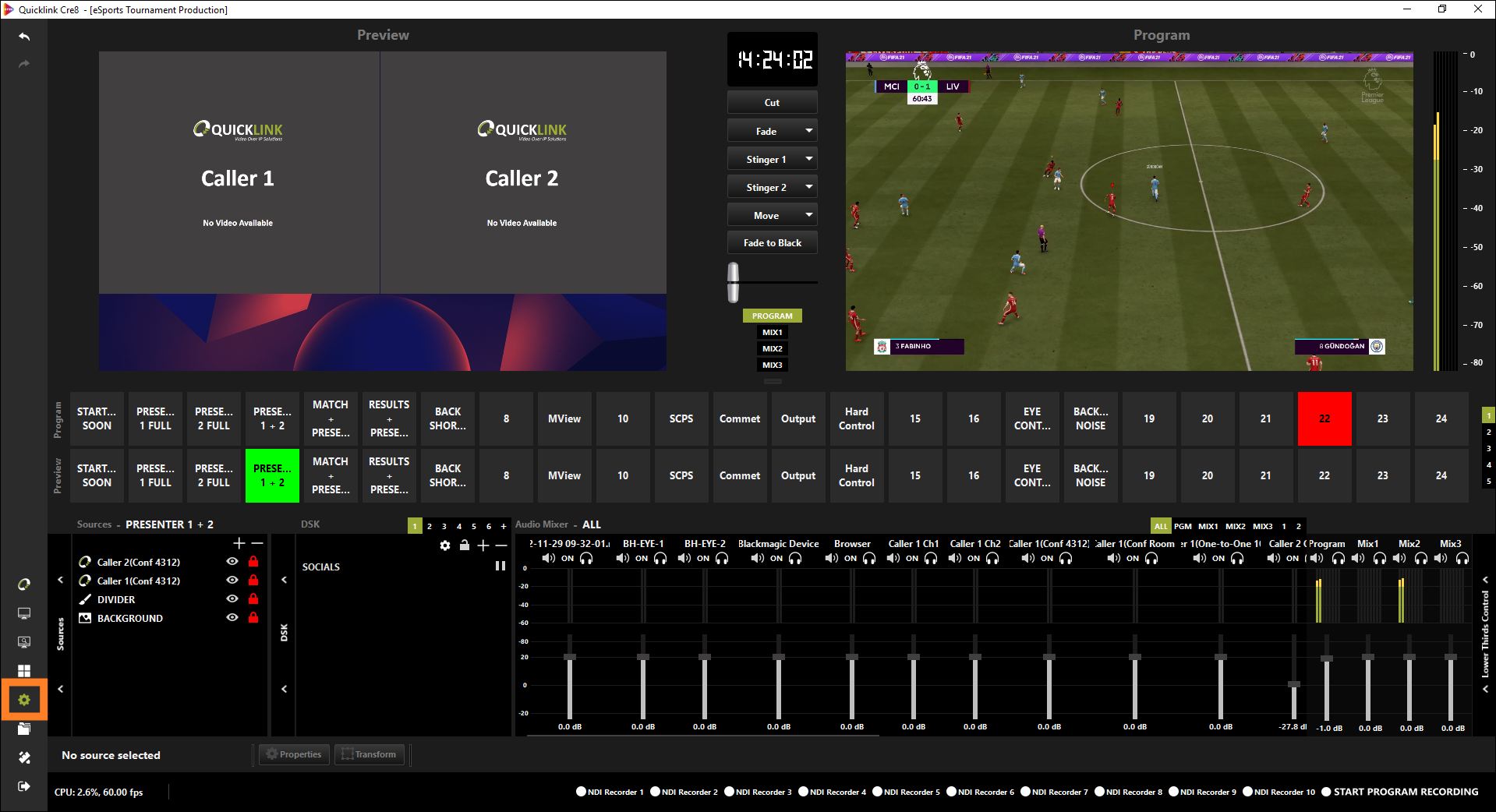Hide the Caller 1(Conf 4312) source

[x=232, y=581]
